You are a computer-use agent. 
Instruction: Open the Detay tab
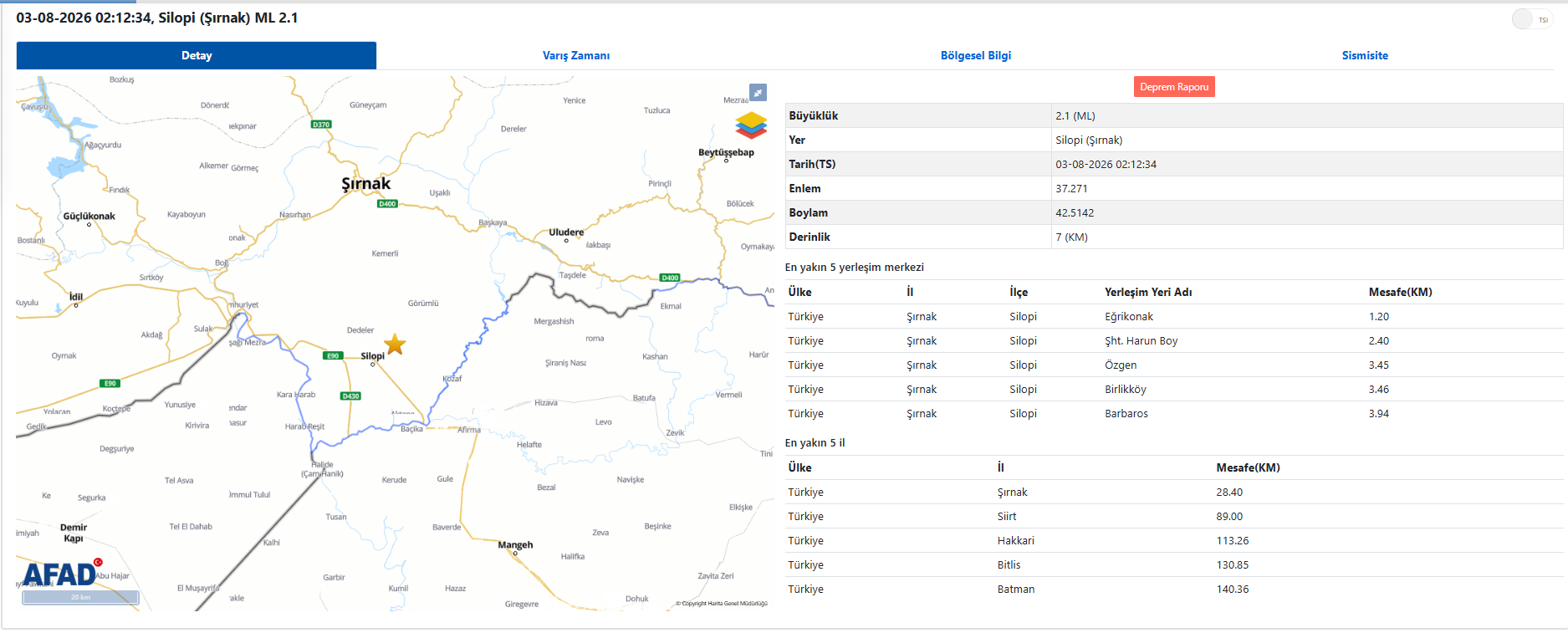point(197,55)
